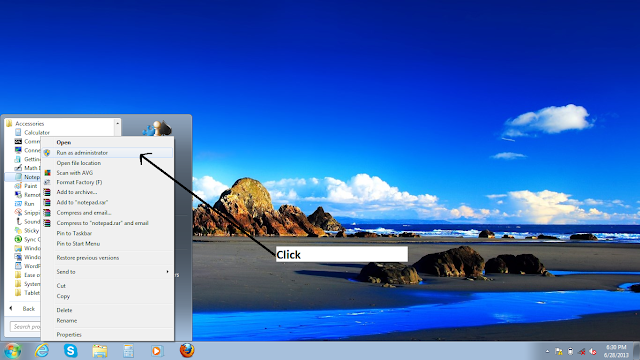640x360 pixels.
Task: Show hidden tray icons arrow
Action: (547, 351)
